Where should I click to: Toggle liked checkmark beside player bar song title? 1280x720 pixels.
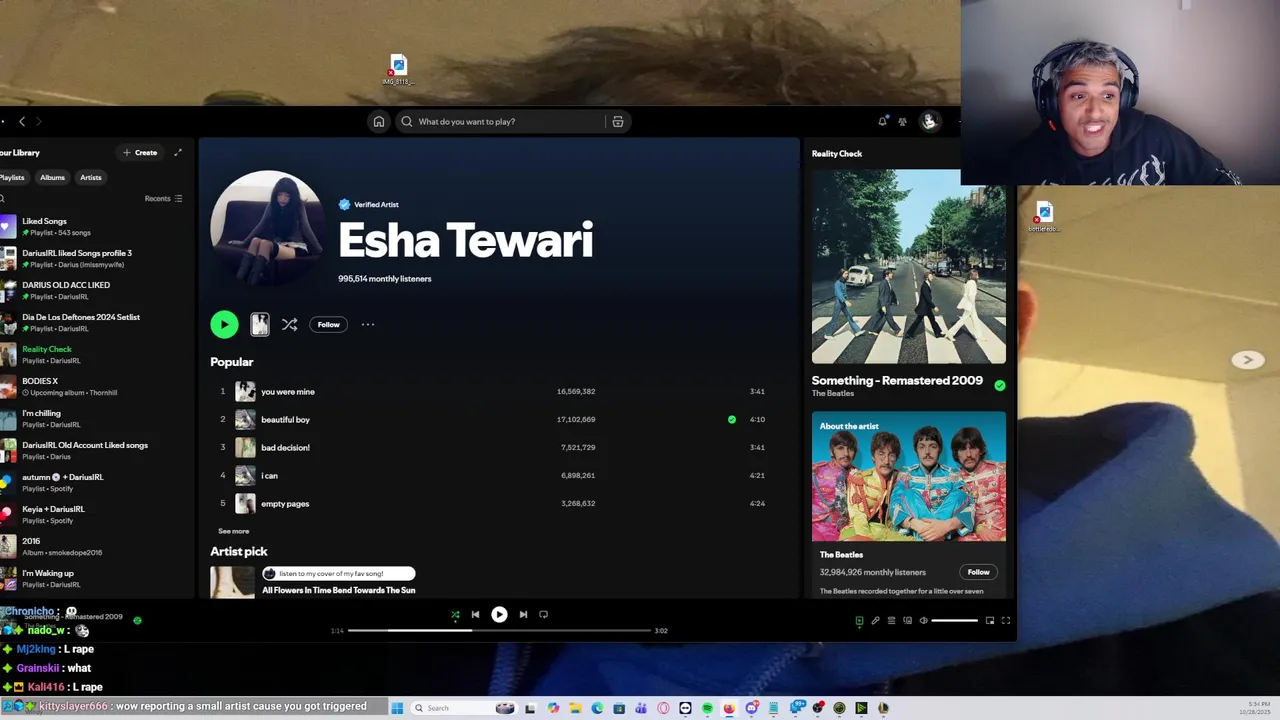click(x=137, y=620)
